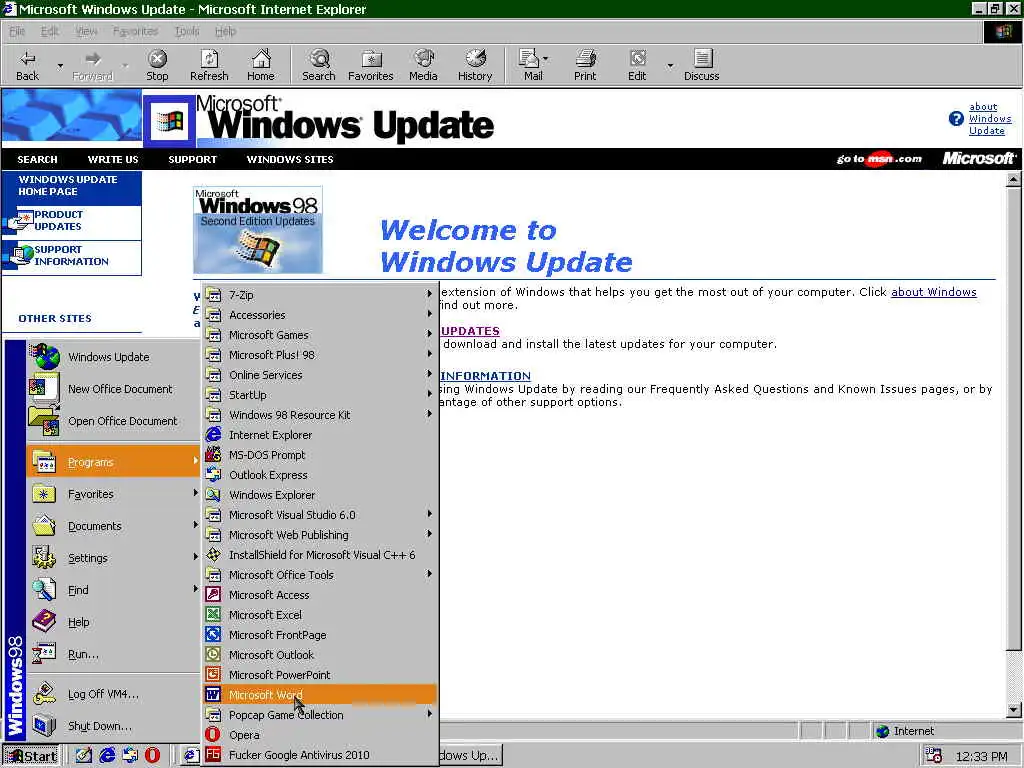The image size is (1024, 768).
Task: Click WRITE US in the black navigation bar
Action: tap(113, 159)
